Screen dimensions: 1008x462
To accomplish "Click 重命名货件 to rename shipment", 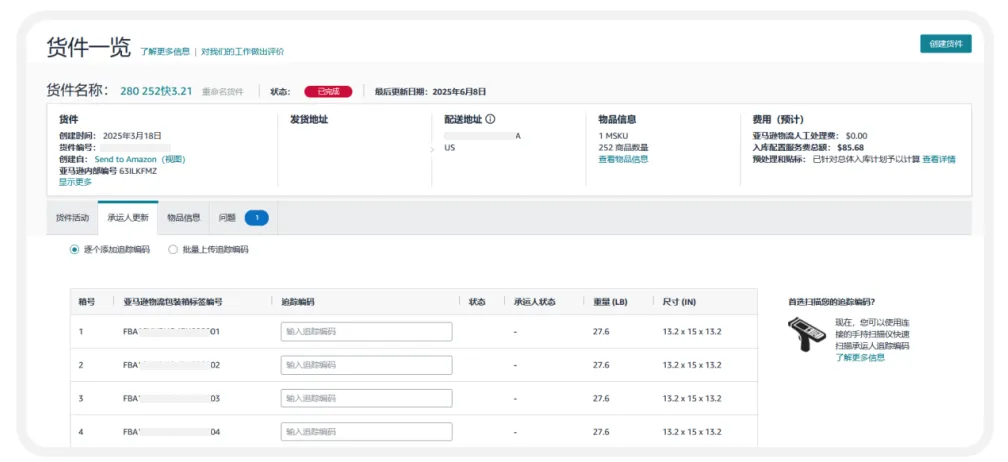I will (x=222, y=92).
